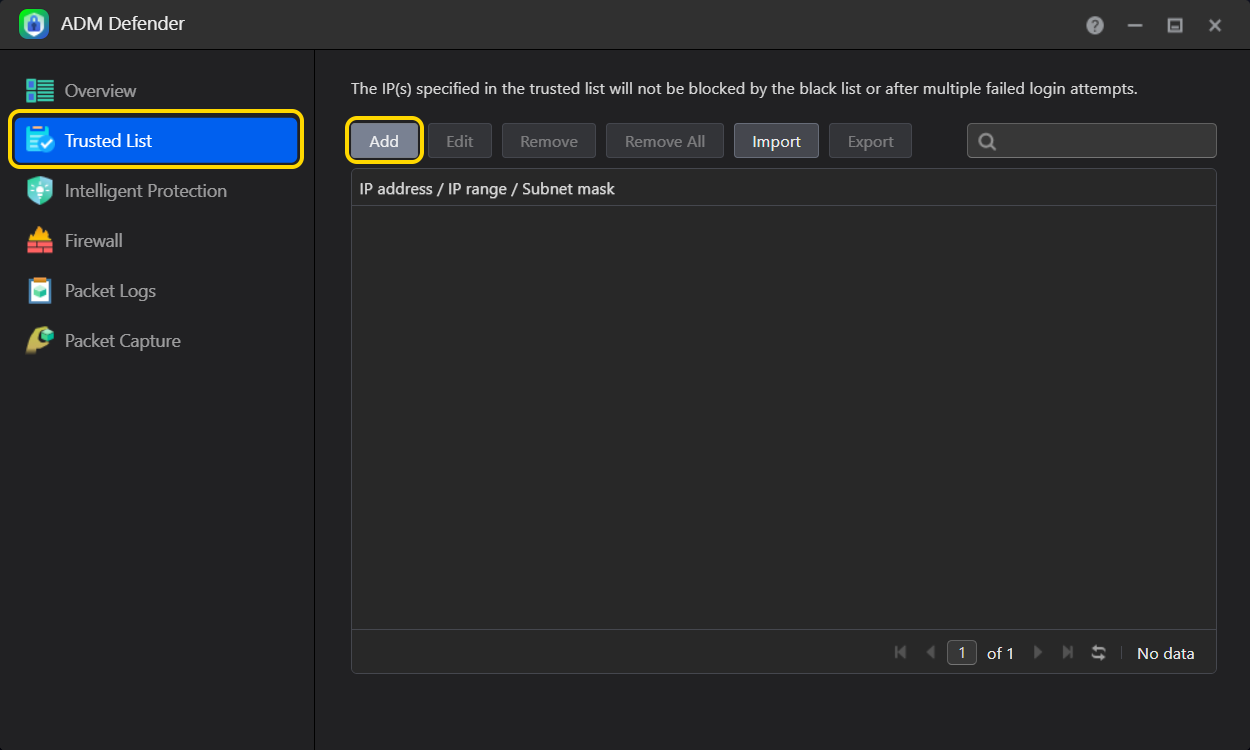Jump to the last page arrow
The image size is (1250, 750).
tap(1068, 653)
